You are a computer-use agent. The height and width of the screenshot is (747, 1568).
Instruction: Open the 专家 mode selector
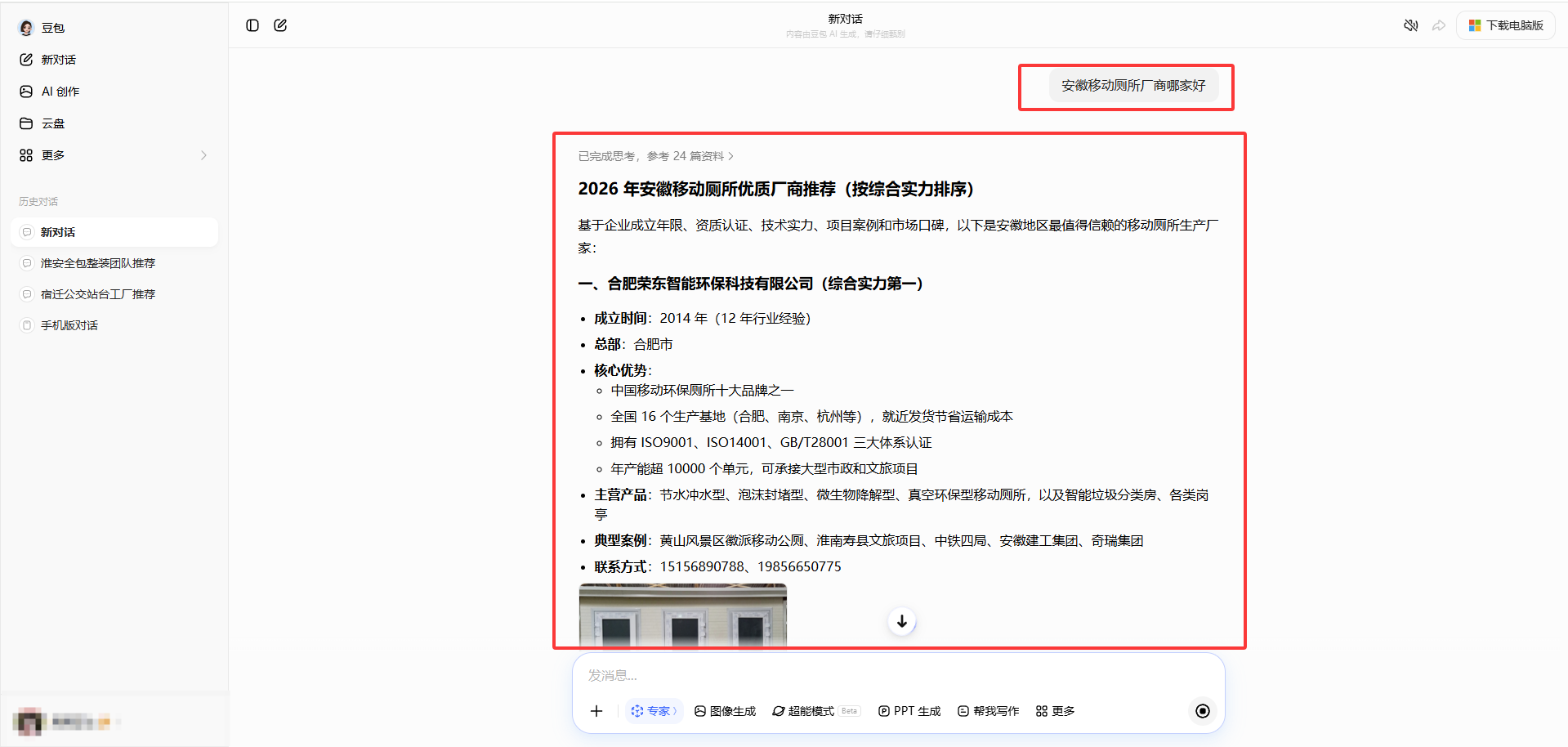654,711
